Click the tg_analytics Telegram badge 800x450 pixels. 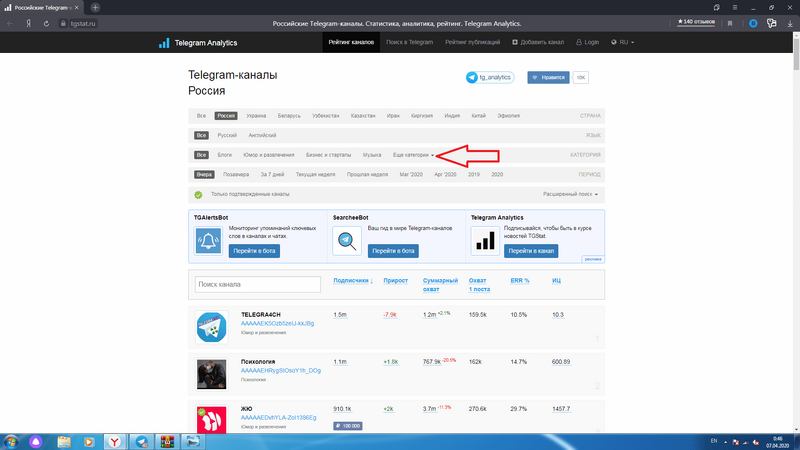point(489,77)
